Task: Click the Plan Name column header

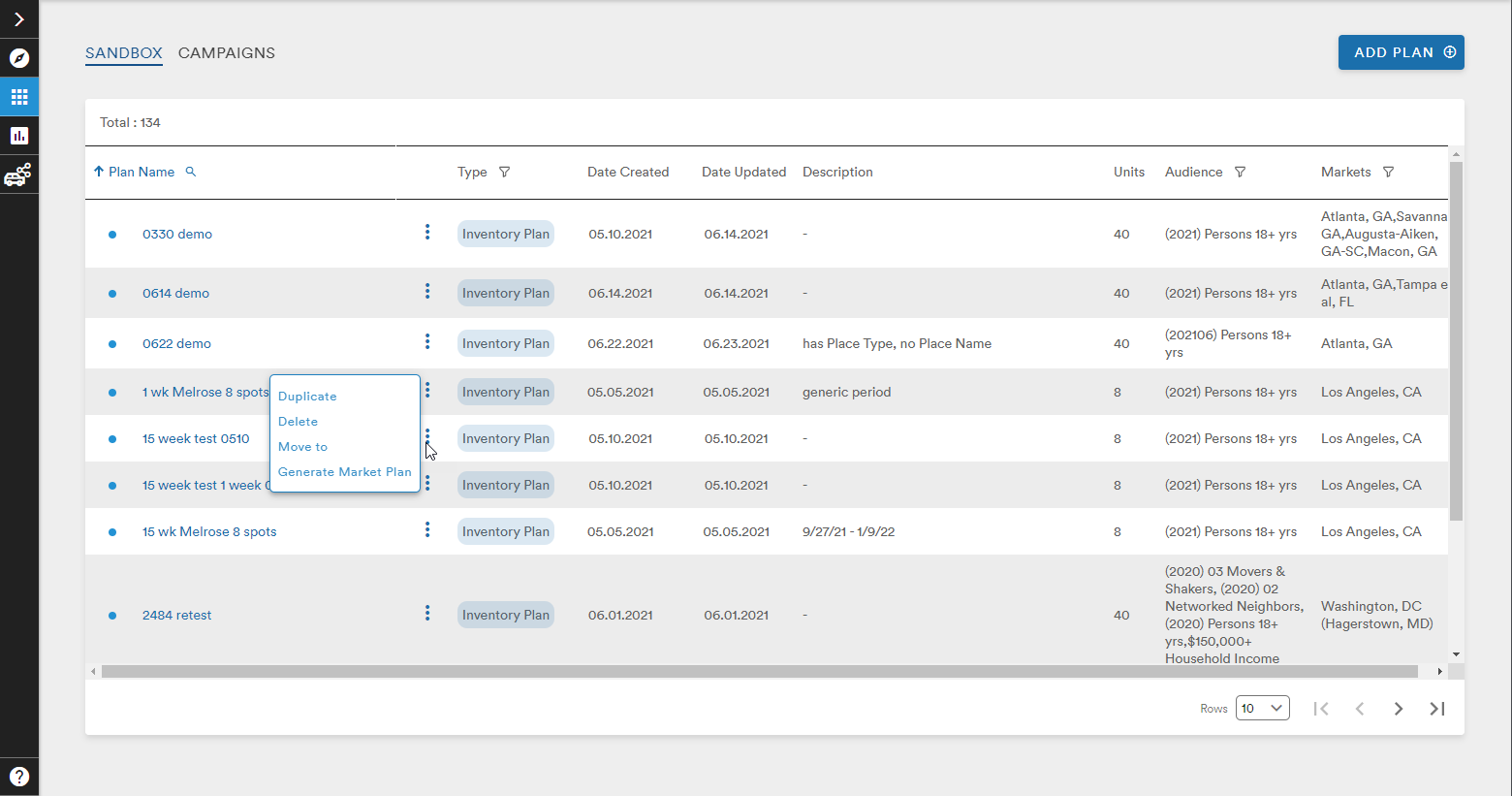Action: coord(142,172)
